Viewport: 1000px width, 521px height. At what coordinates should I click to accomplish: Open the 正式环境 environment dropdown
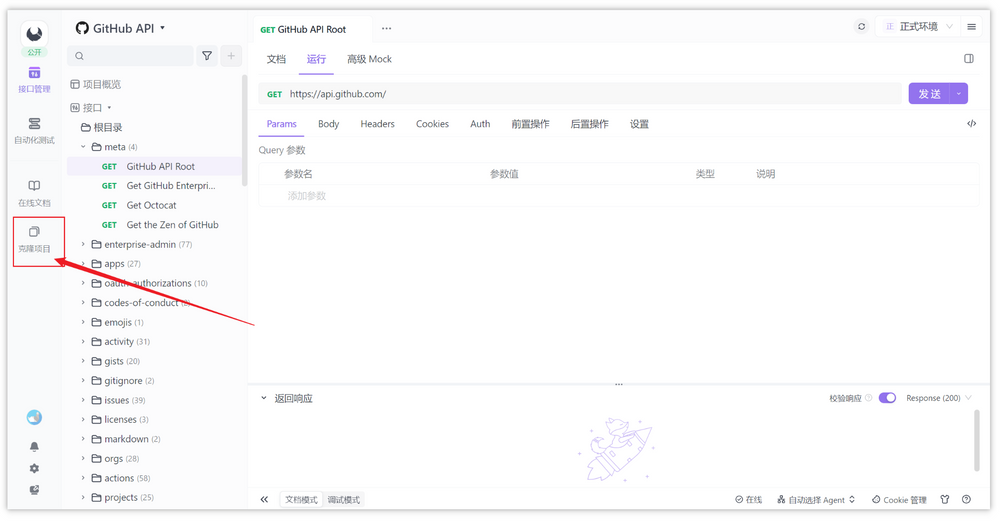tap(919, 27)
